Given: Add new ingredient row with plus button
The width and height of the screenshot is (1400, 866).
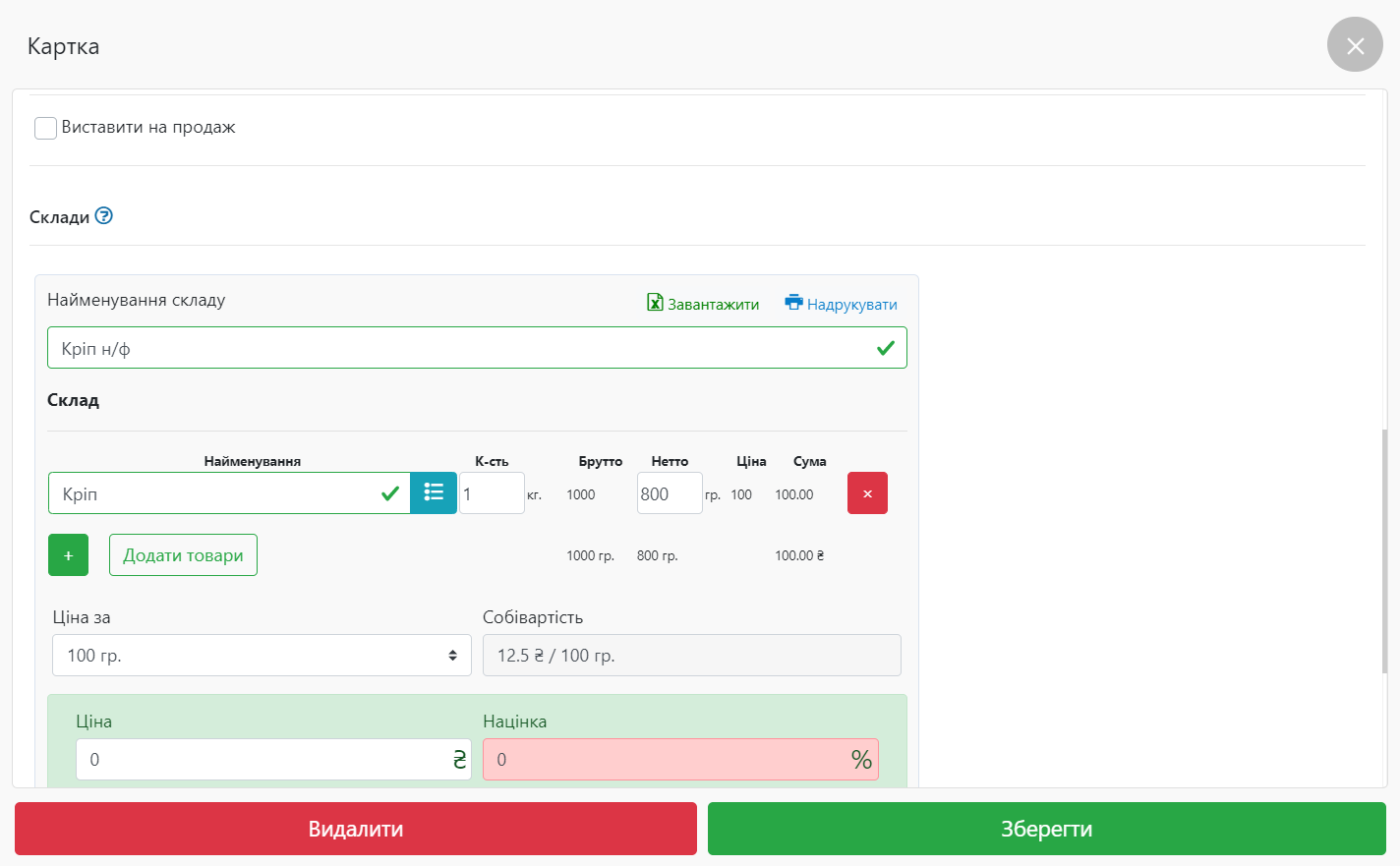Looking at the screenshot, I should pyautogui.click(x=68, y=555).
